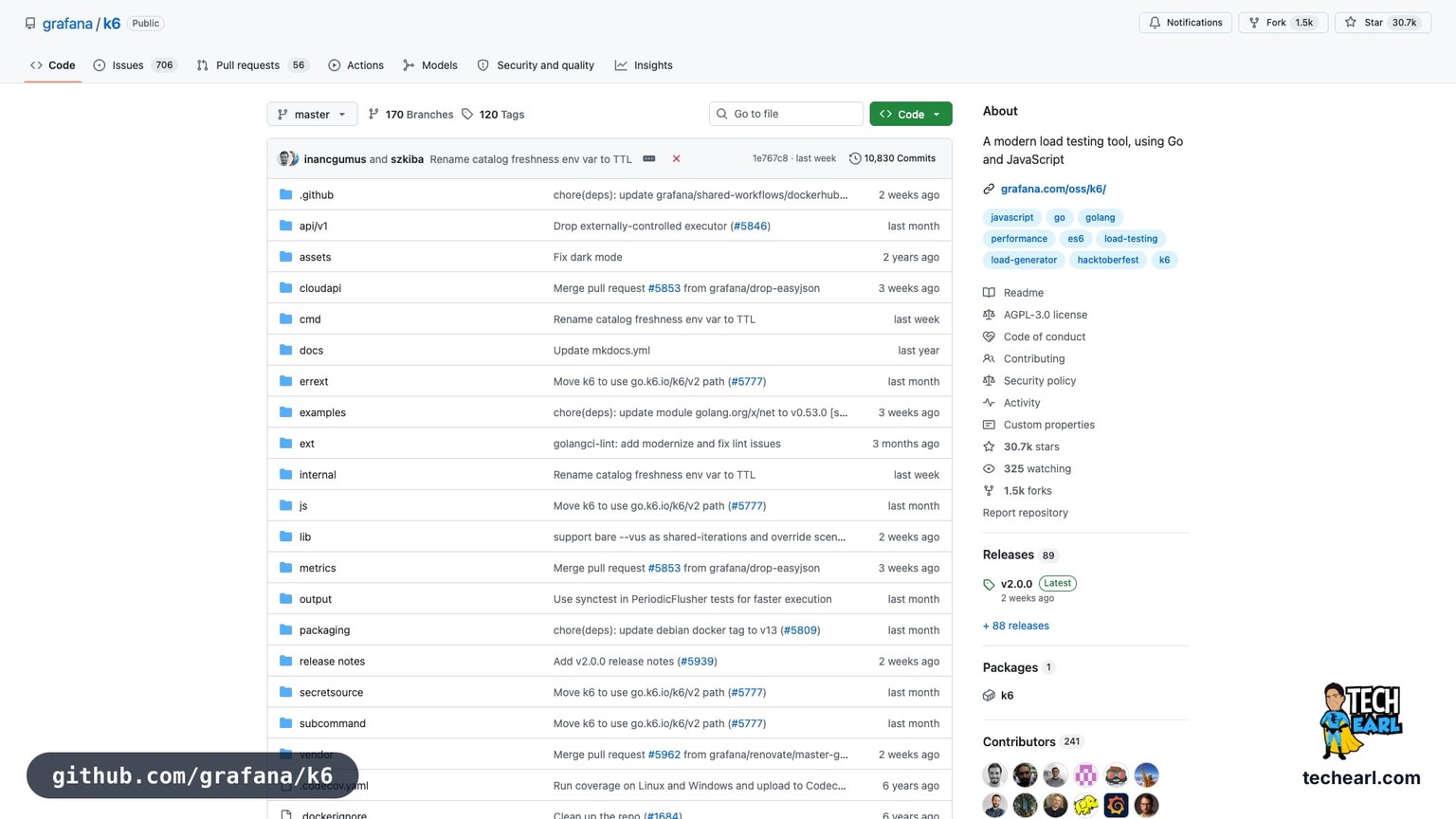The image size is (1456, 819).
Task: View 325 watching list
Action: point(1027,468)
